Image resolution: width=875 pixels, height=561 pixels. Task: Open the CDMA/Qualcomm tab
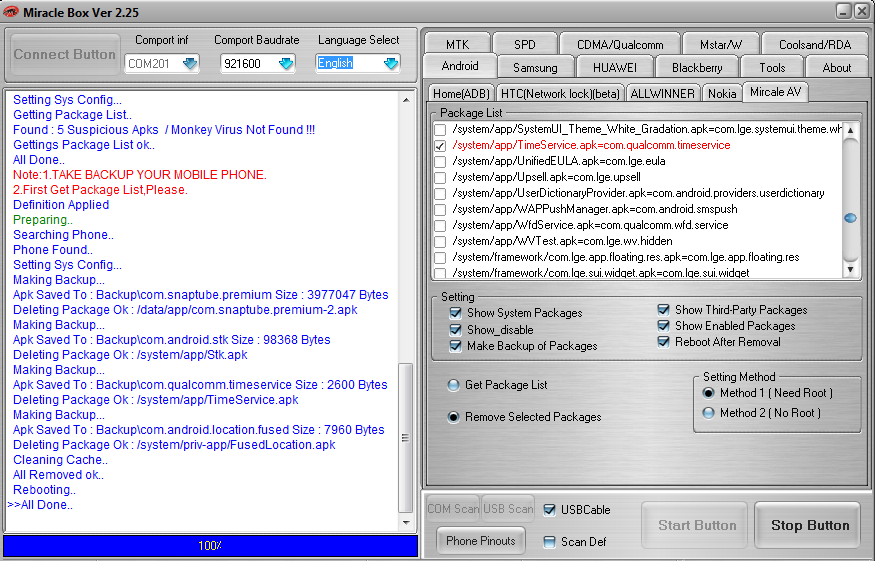620,44
